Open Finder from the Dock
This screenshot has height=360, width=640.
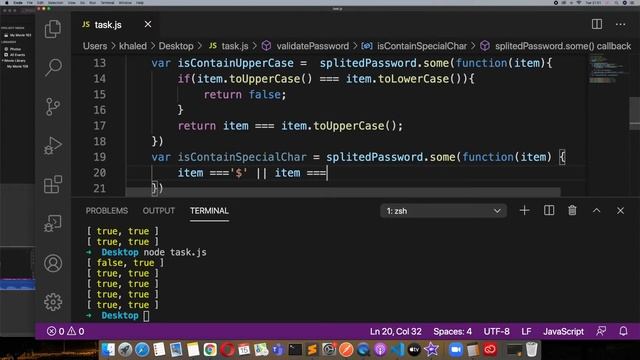click(108, 349)
